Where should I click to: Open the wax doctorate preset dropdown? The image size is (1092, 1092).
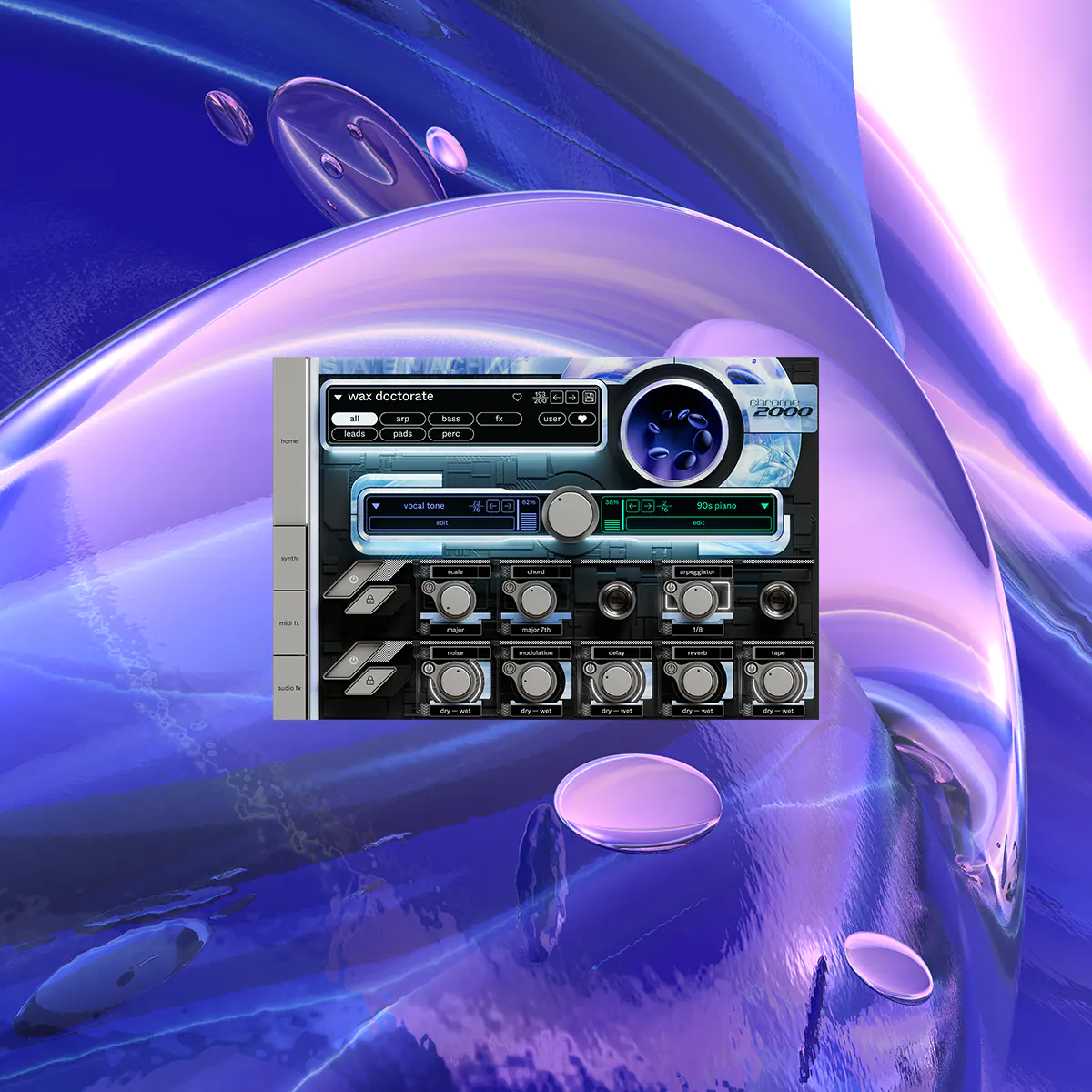point(338,398)
